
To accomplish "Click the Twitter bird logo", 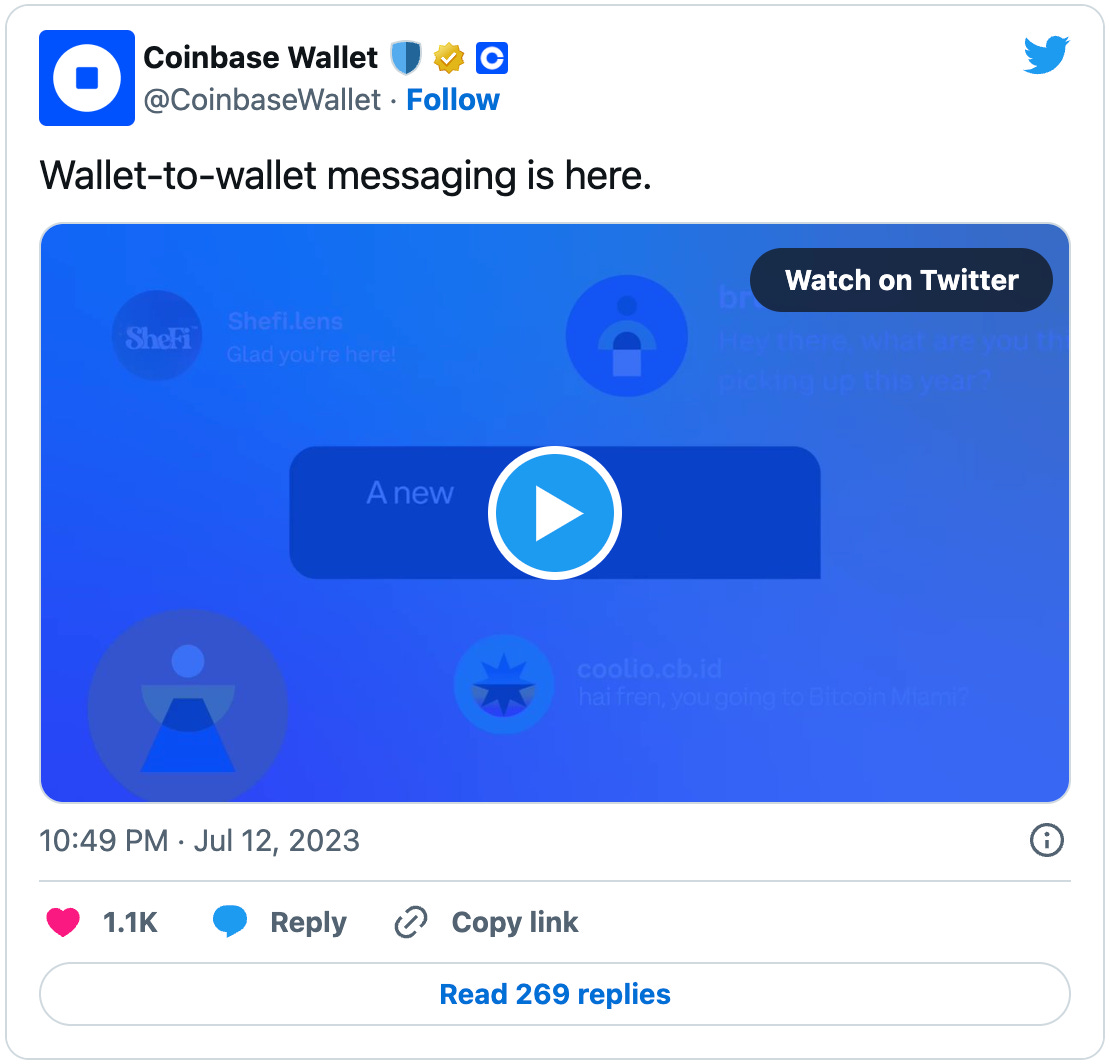I will point(1046,55).
